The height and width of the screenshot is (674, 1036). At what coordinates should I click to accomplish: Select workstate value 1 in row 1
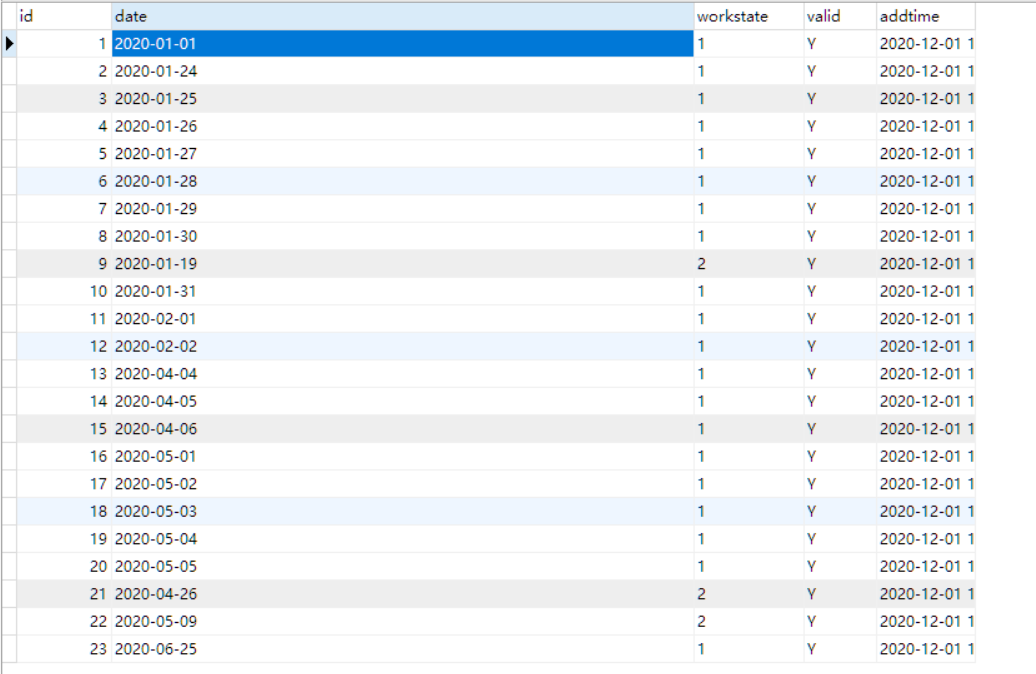click(x=749, y=44)
